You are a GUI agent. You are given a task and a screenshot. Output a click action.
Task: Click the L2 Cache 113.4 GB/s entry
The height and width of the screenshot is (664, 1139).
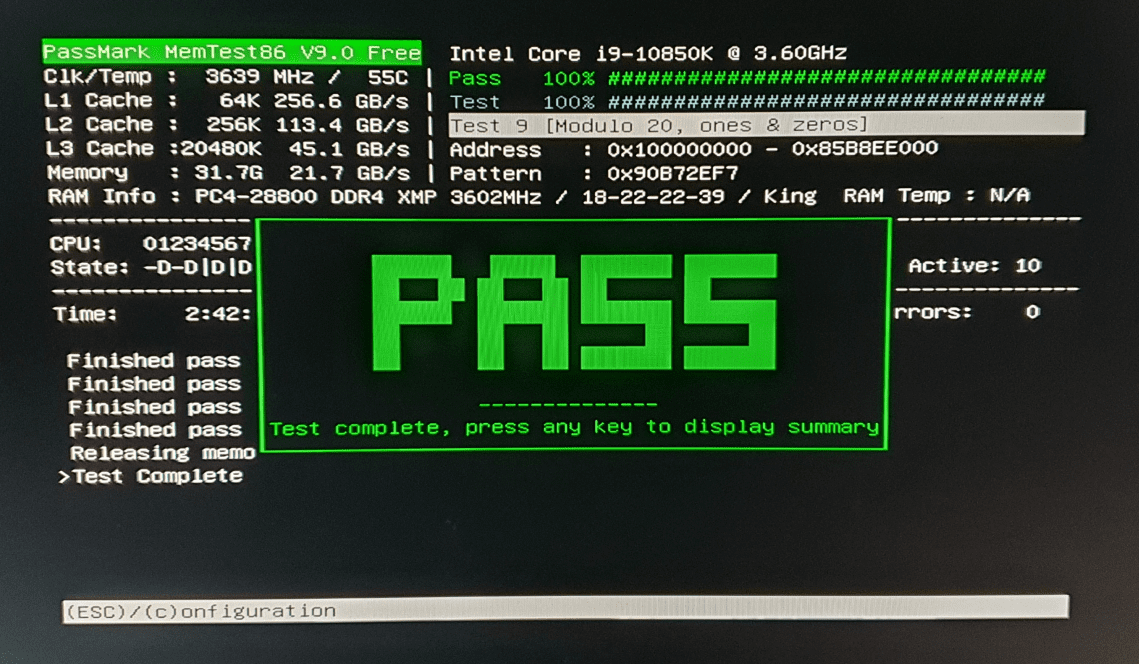[x=227, y=125]
